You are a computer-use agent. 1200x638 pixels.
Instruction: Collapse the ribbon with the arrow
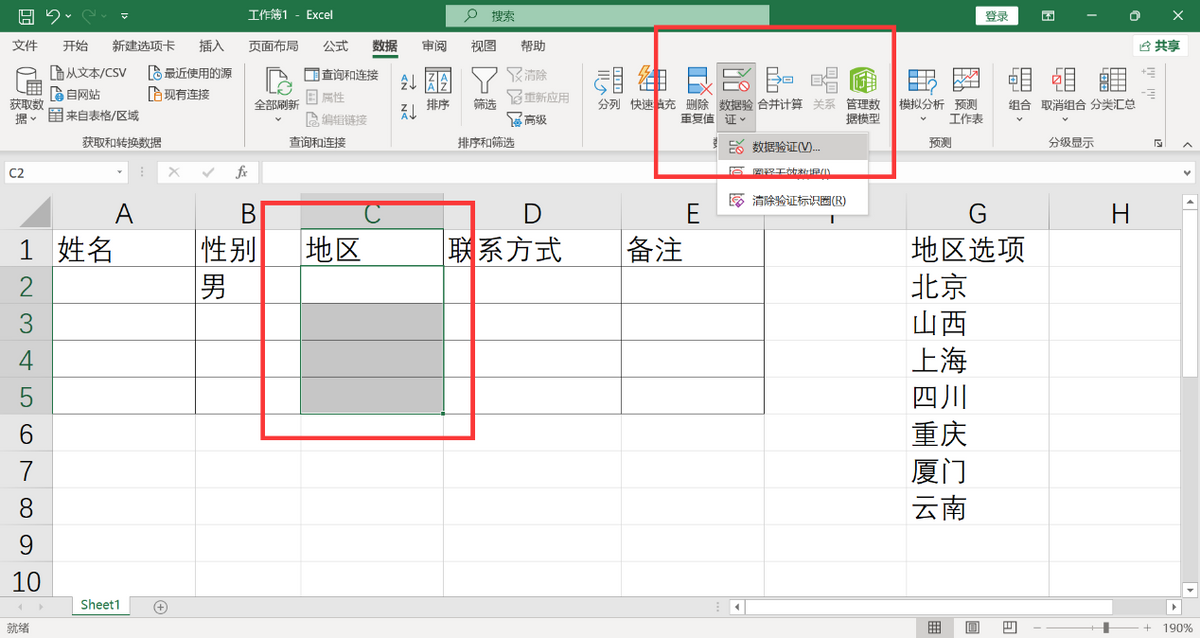tap(1187, 143)
